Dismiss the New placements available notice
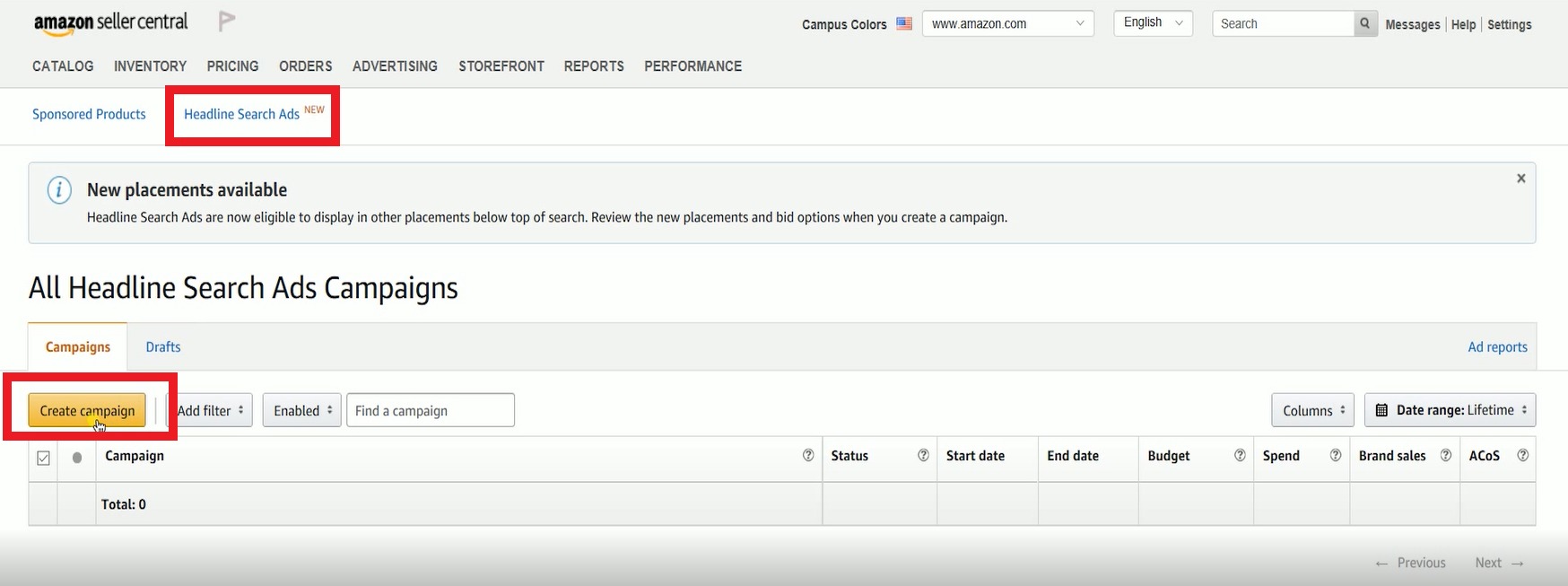The width and height of the screenshot is (1568, 586). coord(1520,179)
